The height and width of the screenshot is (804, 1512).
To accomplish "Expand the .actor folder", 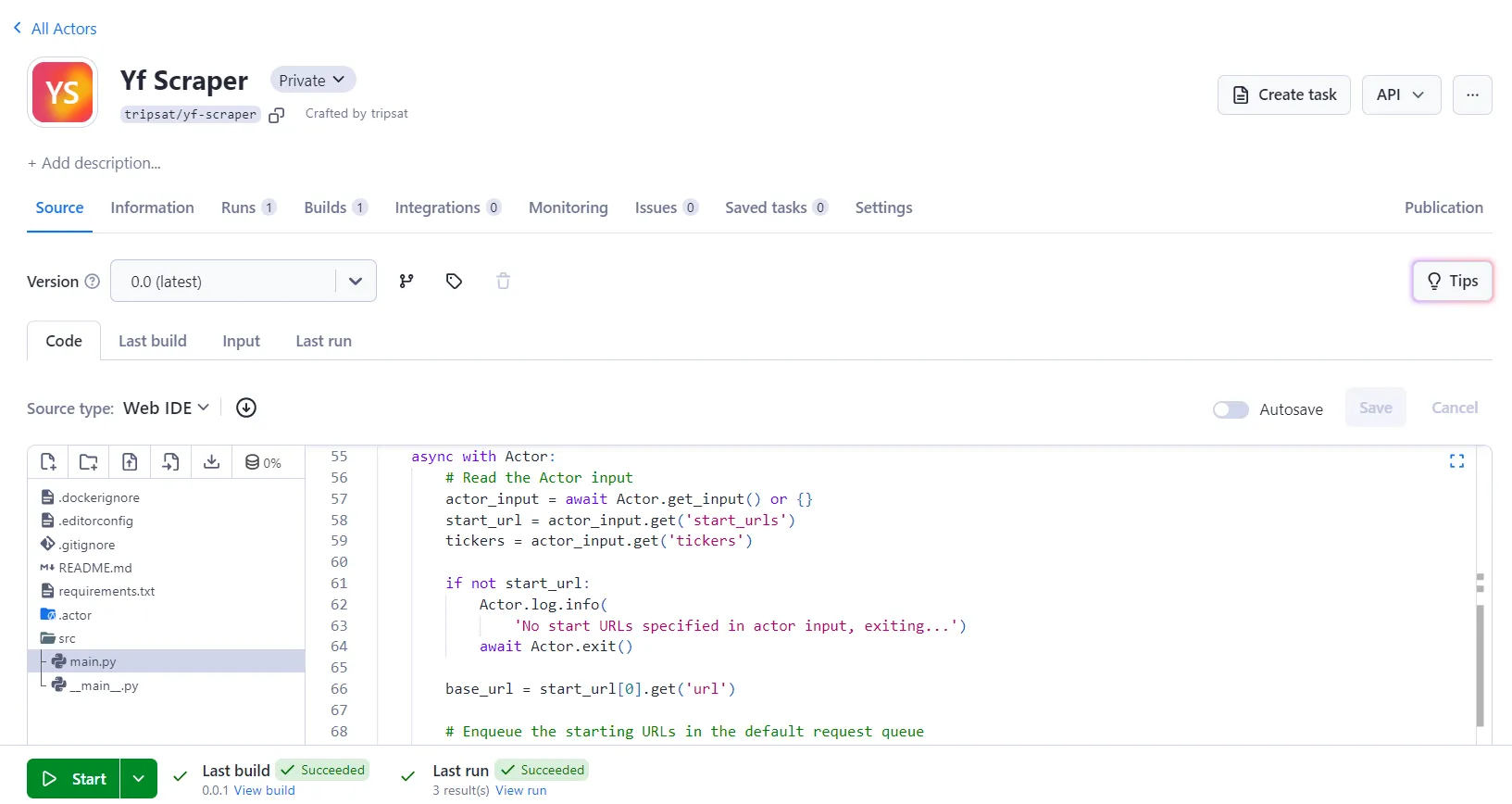I will [x=66, y=615].
